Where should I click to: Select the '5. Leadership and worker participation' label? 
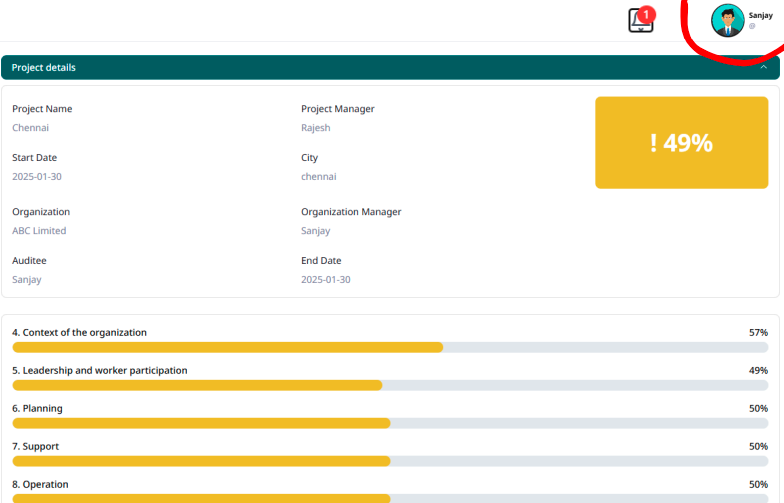click(x=99, y=370)
